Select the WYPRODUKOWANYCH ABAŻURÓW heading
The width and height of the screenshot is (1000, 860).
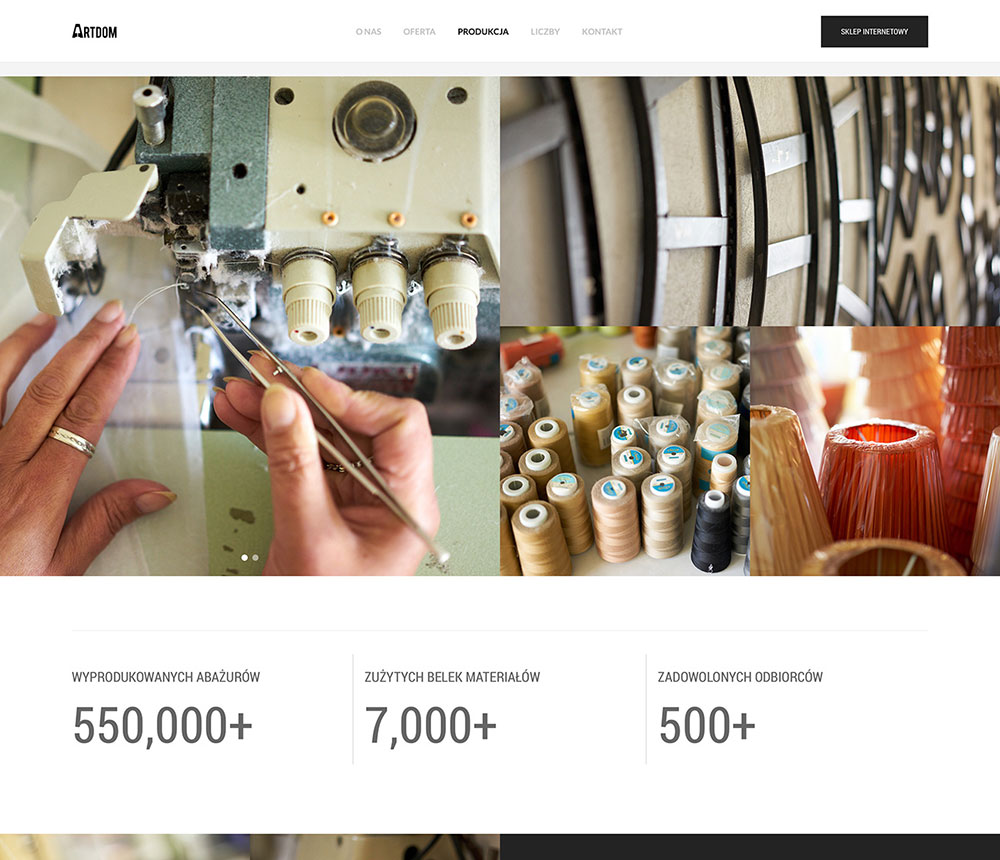coord(166,677)
